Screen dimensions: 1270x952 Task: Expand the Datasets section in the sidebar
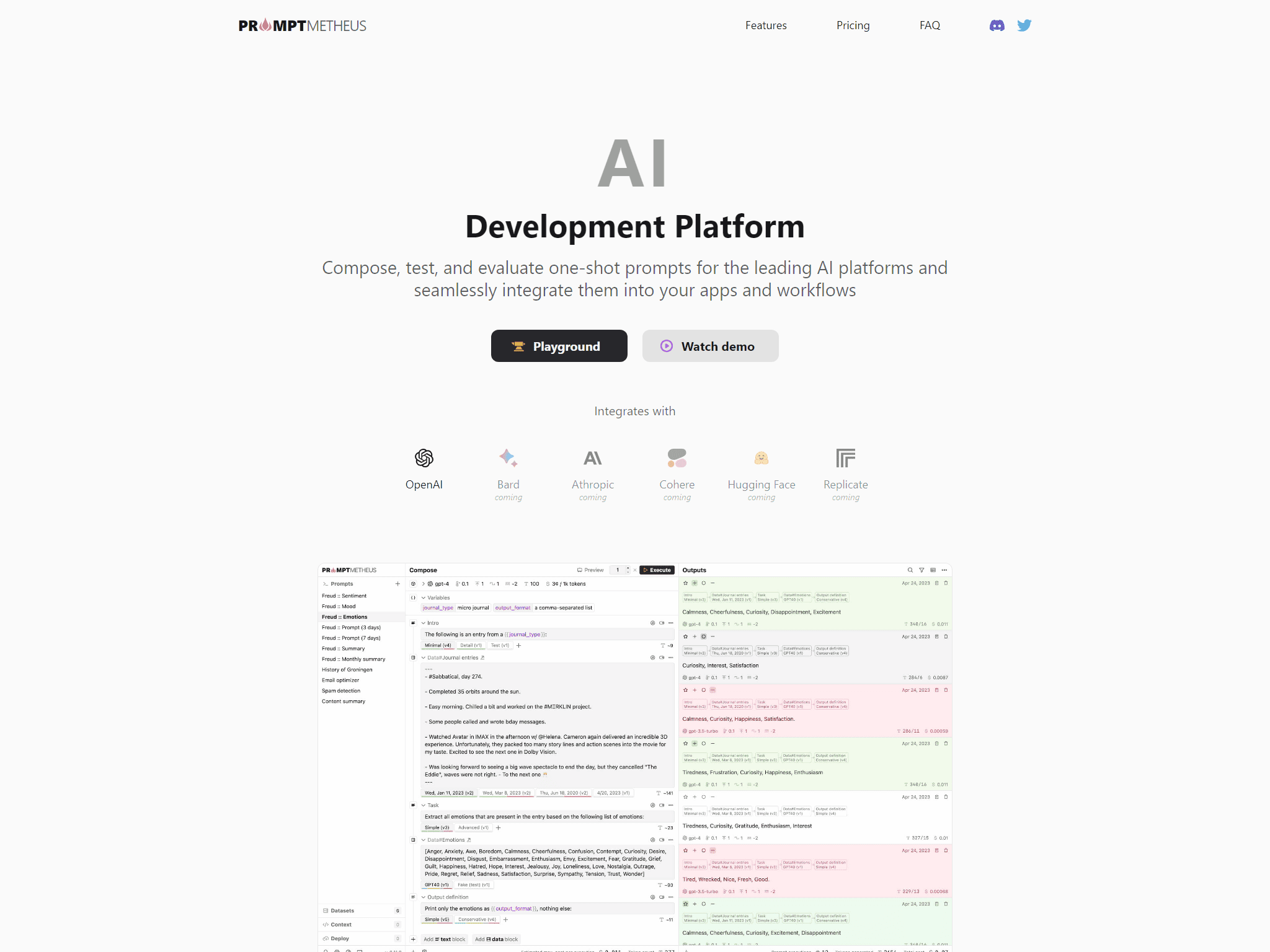pos(362,910)
